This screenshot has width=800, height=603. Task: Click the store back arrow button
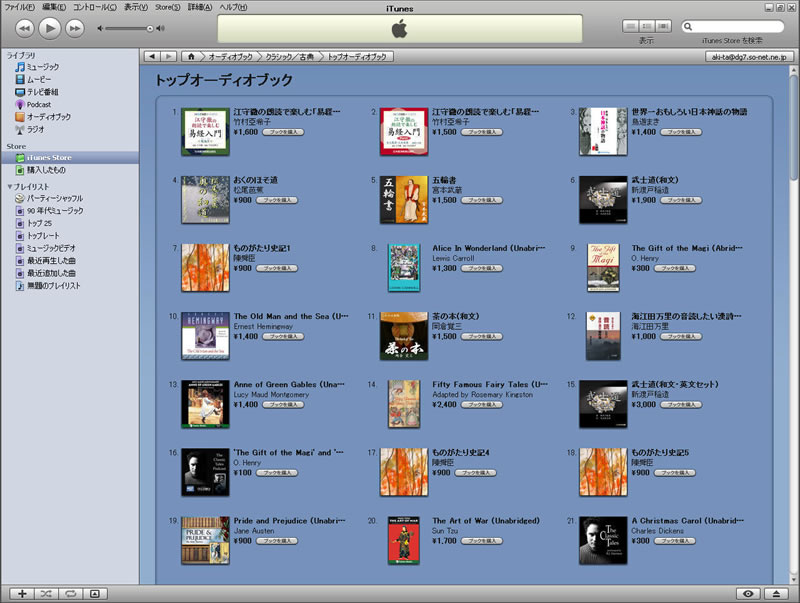pyautogui.click(x=152, y=57)
